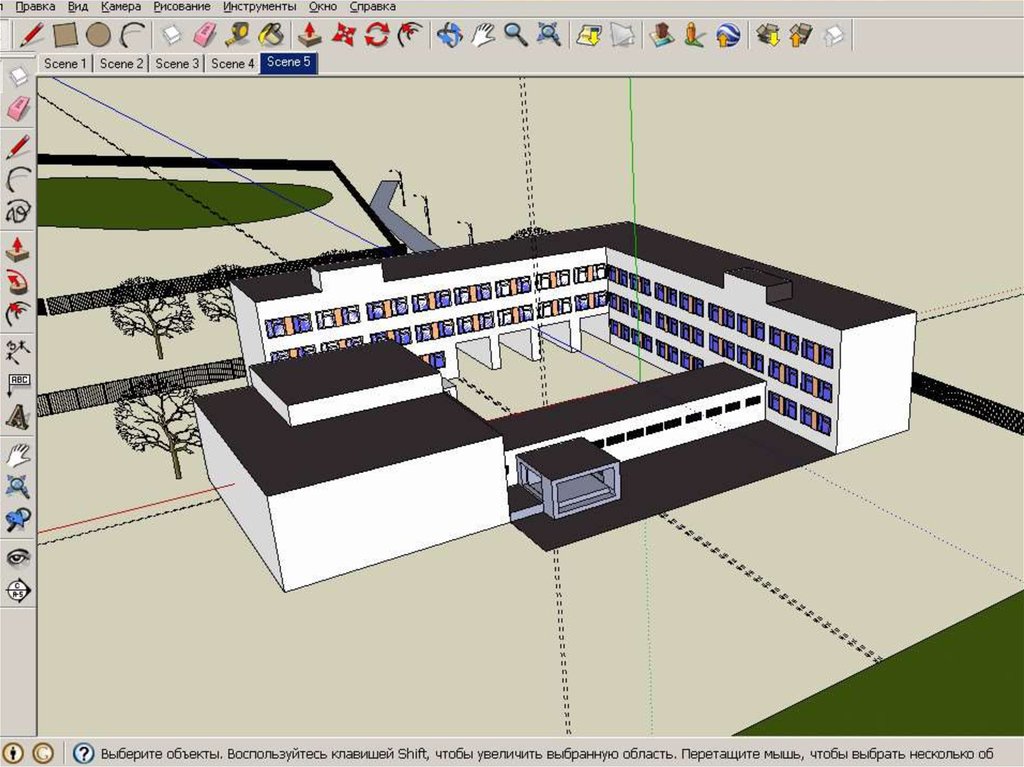Select the Circle drawing tool

98,35
